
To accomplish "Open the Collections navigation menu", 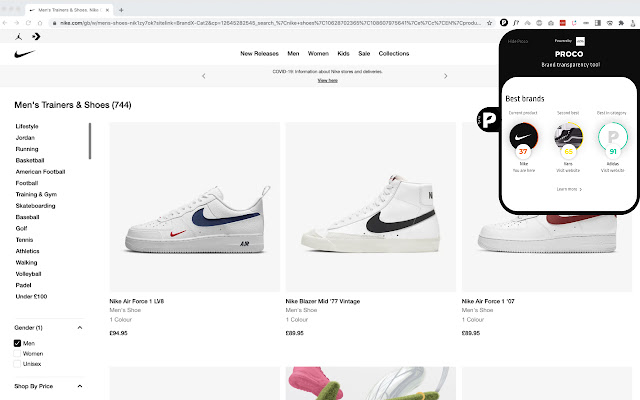I will 393,53.
